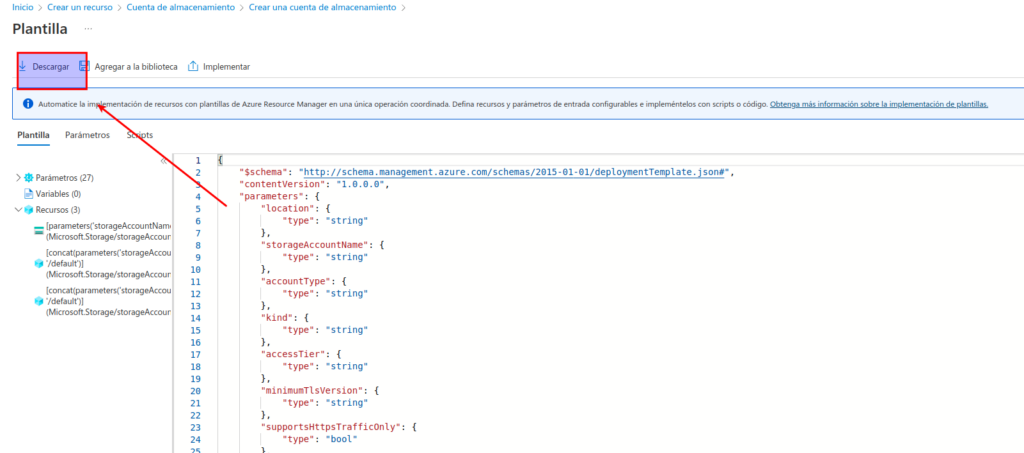Click line number 20 in editor gutter
Viewport: 1024px width, 453px height.
tap(196, 391)
